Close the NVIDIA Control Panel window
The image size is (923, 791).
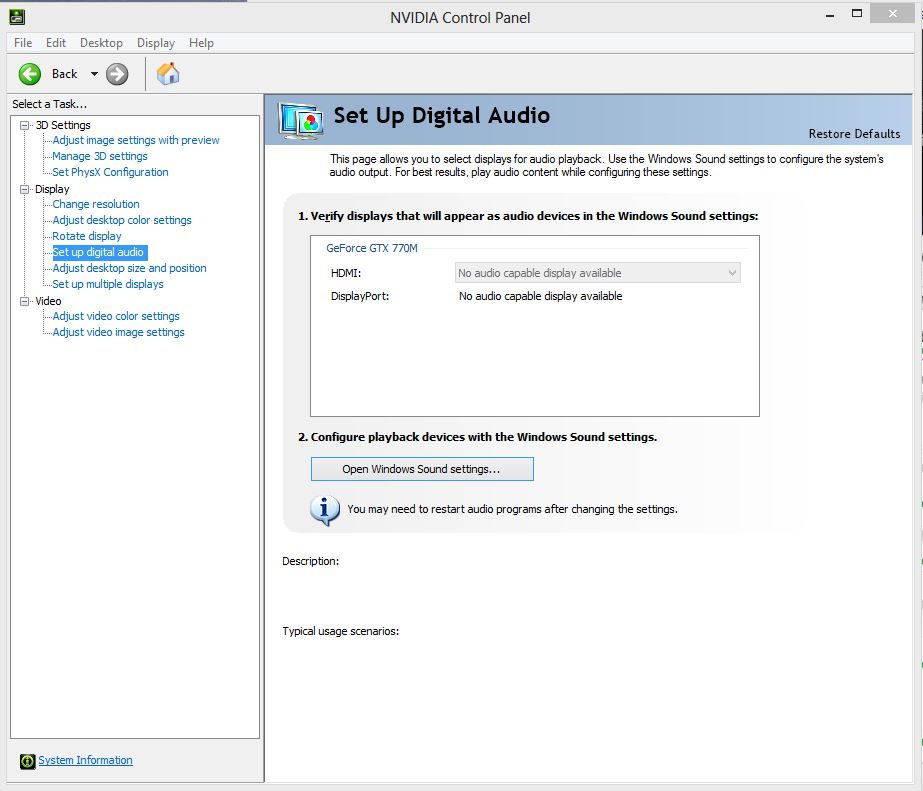point(892,14)
